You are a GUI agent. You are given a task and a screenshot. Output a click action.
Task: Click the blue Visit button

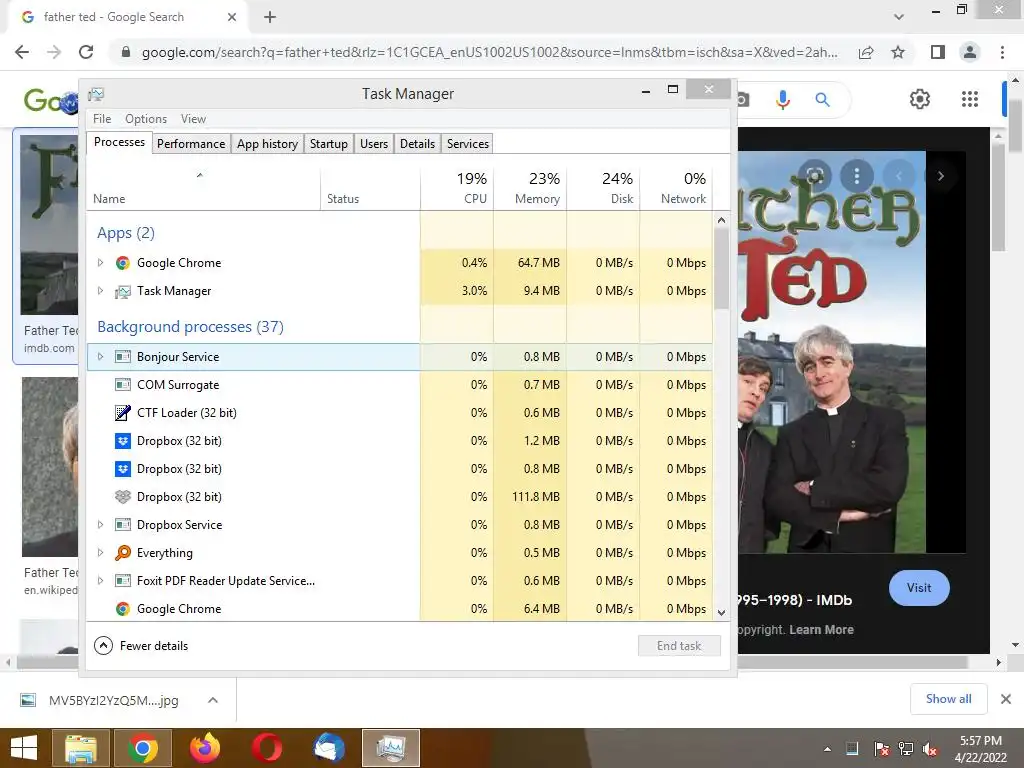(x=919, y=588)
